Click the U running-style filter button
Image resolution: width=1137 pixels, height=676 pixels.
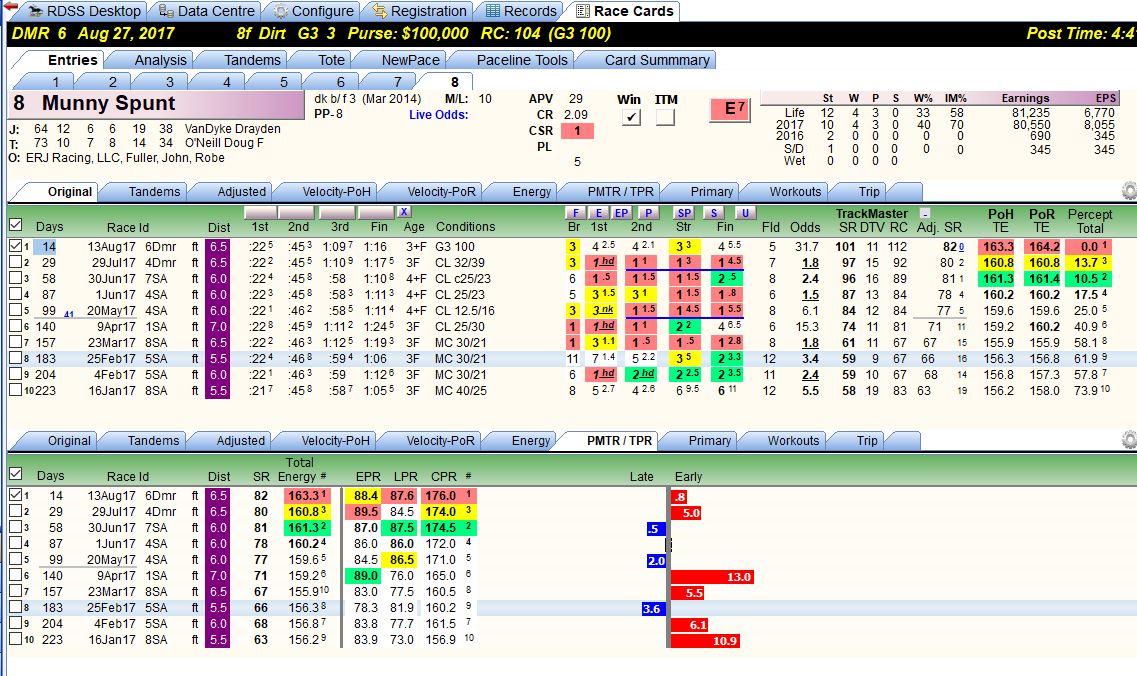(x=745, y=213)
